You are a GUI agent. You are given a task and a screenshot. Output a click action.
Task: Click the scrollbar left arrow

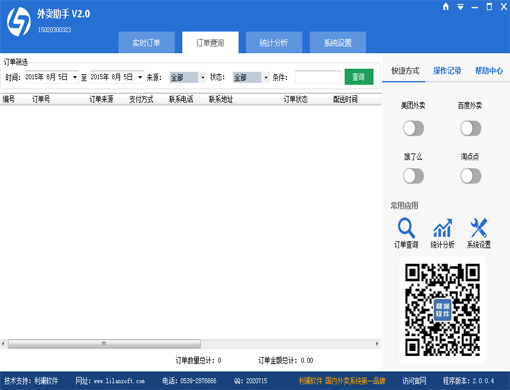(x=3, y=344)
